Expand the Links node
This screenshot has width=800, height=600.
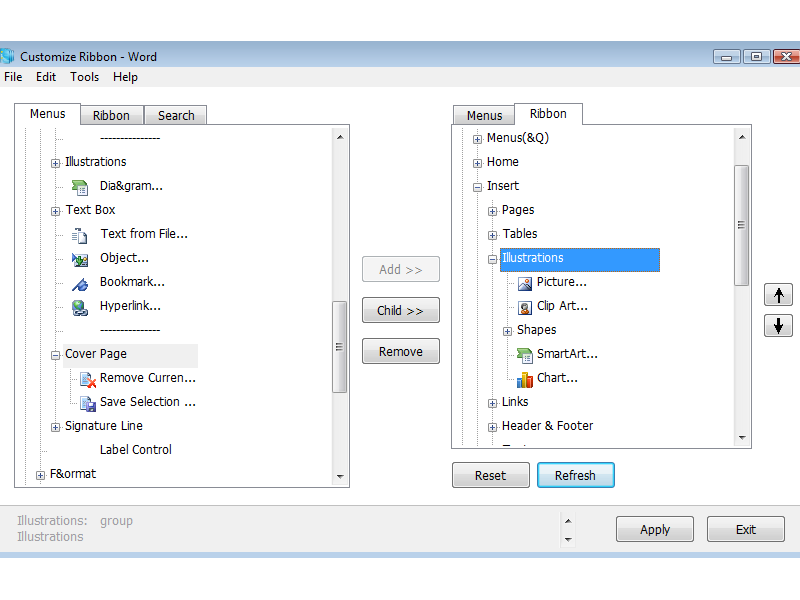click(x=491, y=402)
